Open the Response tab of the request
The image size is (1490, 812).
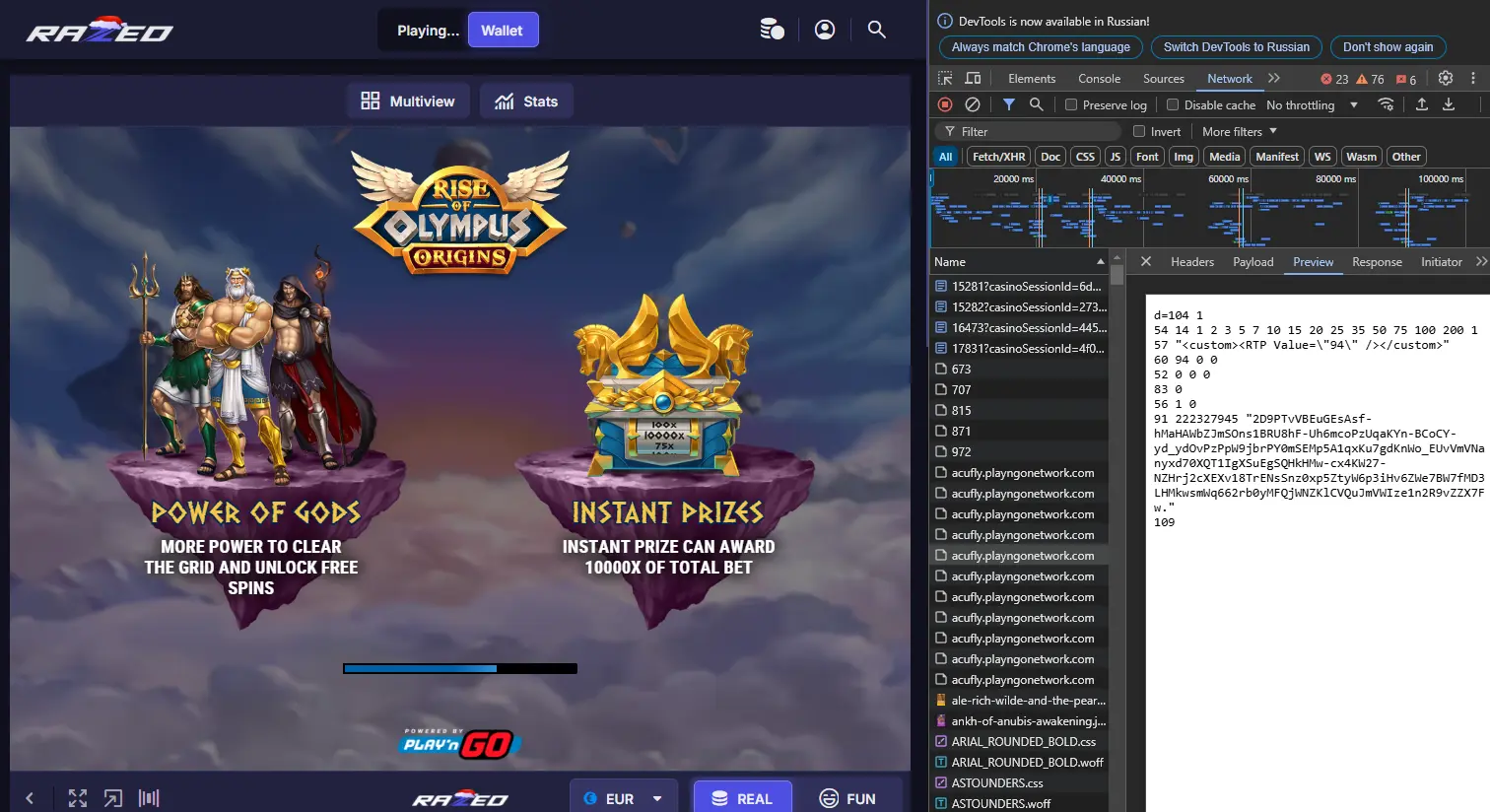(1377, 261)
